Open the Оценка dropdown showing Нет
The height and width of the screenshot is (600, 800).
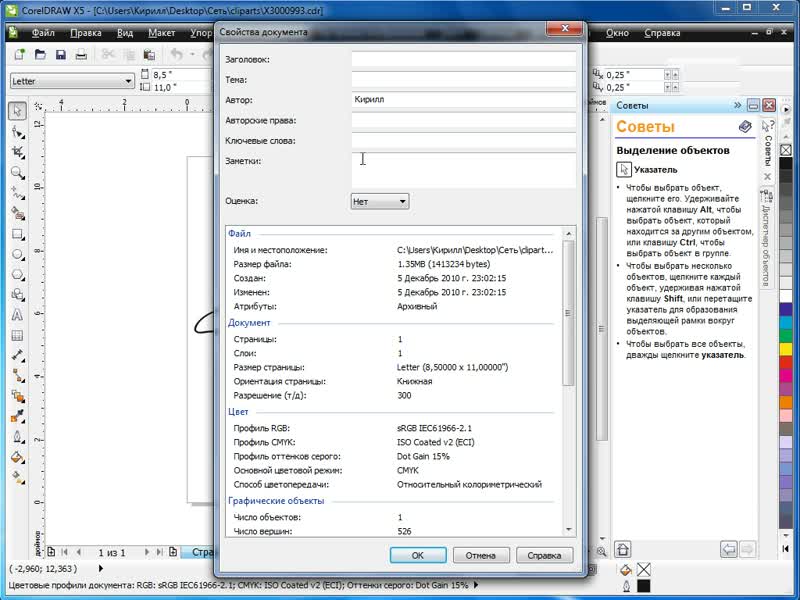pos(380,202)
